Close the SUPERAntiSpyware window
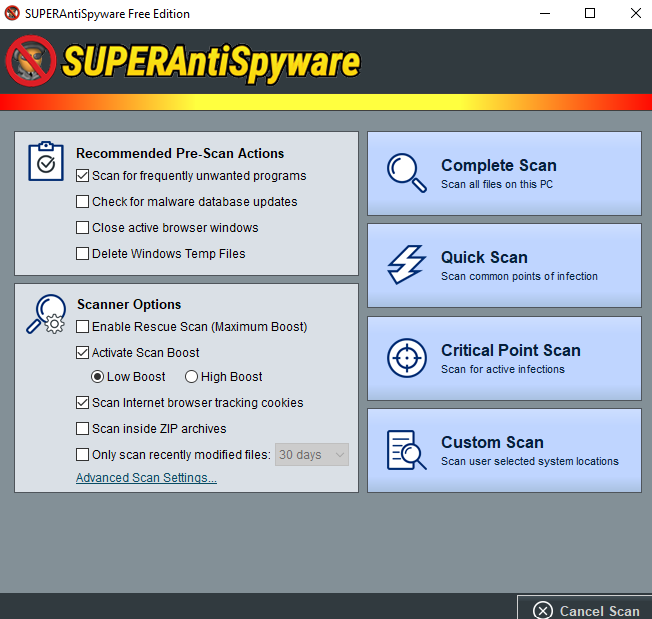652x619 pixels. (x=635, y=13)
